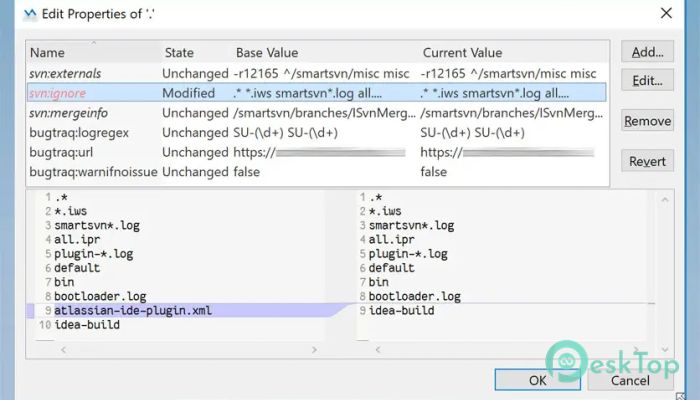Select the bugtraq:url property row

pyautogui.click(x=317, y=152)
